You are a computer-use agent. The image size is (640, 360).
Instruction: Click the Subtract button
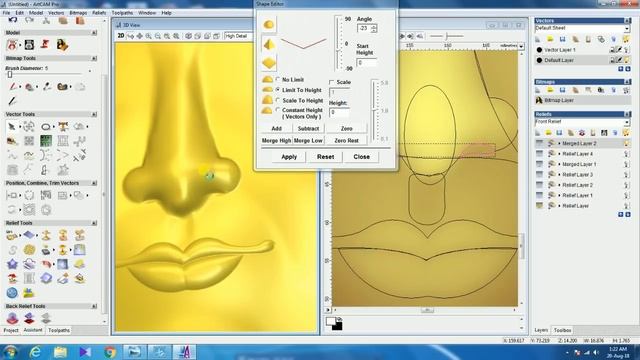[308, 129]
